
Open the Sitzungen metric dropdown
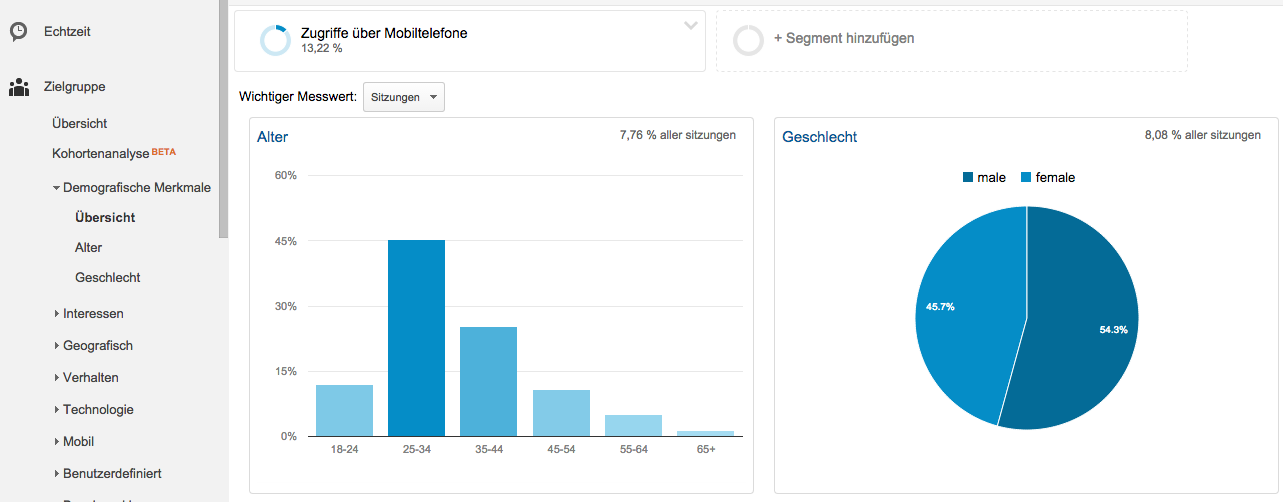click(404, 97)
